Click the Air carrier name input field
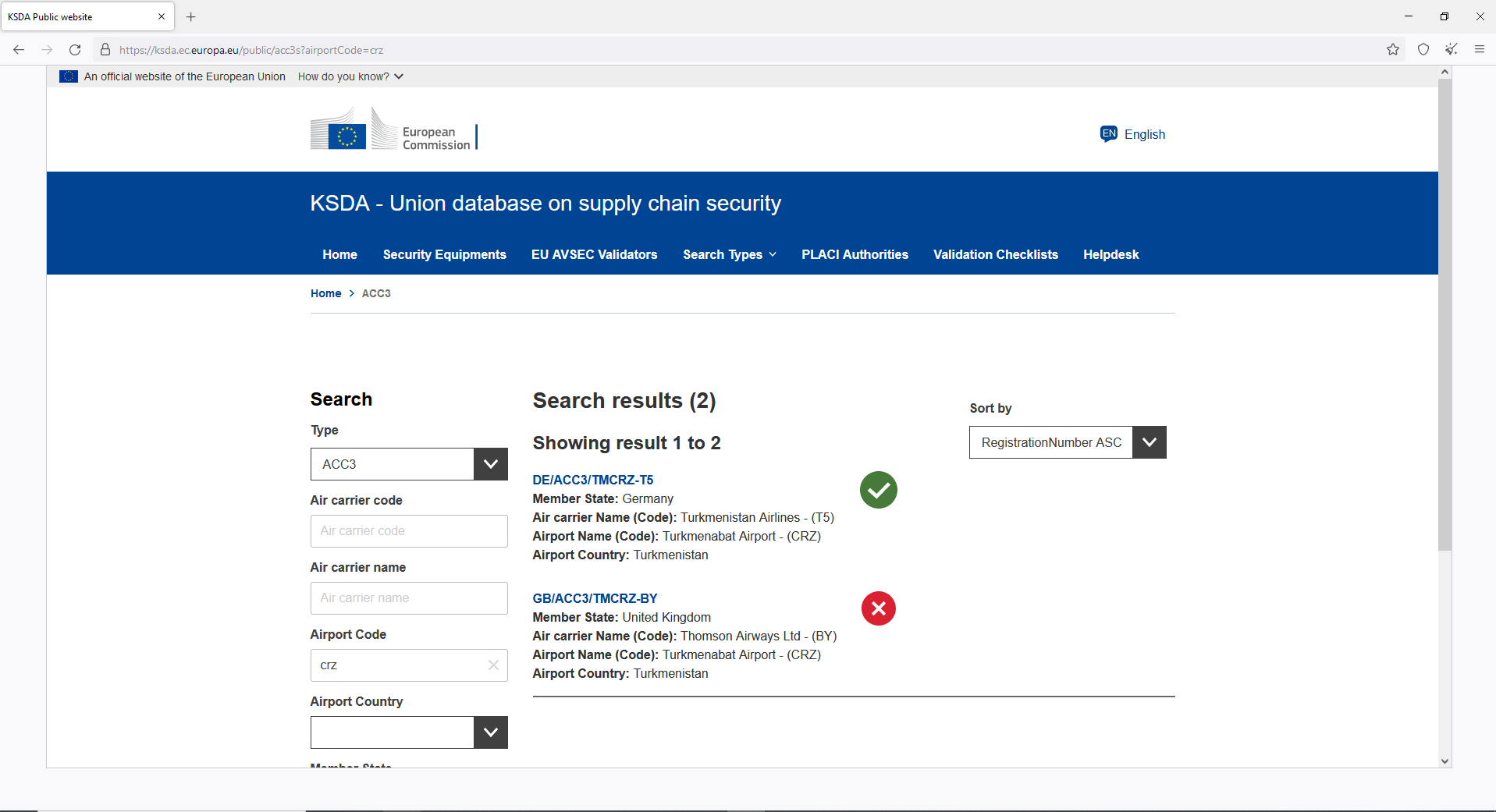The image size is (1496, 812). coord(409,598)
